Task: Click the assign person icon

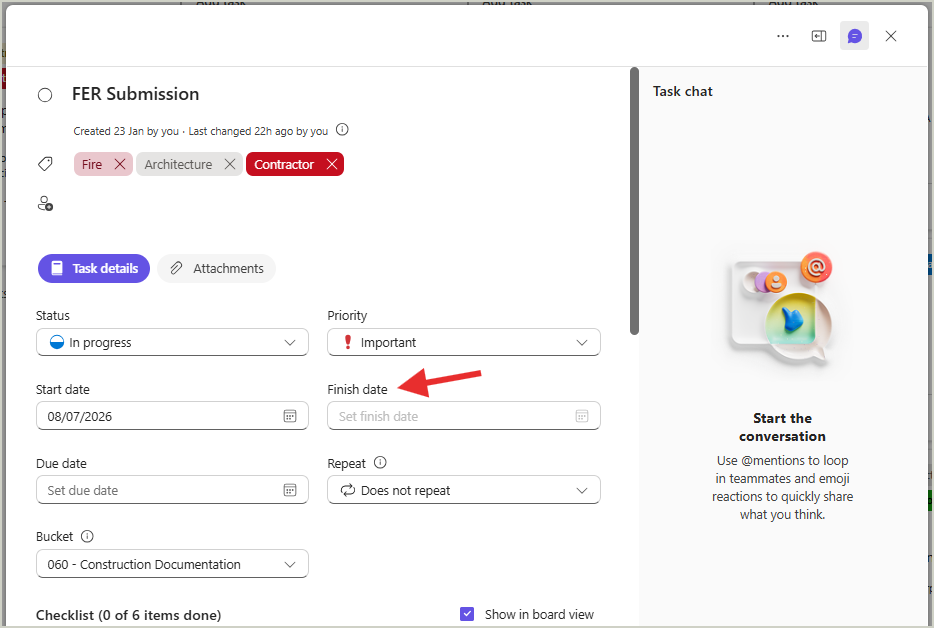Action: pos(45,204)
